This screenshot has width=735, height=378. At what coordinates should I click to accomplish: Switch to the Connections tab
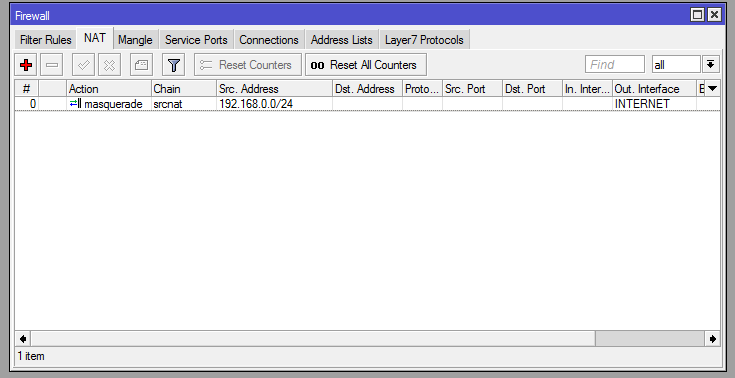[x=269, y=40]
